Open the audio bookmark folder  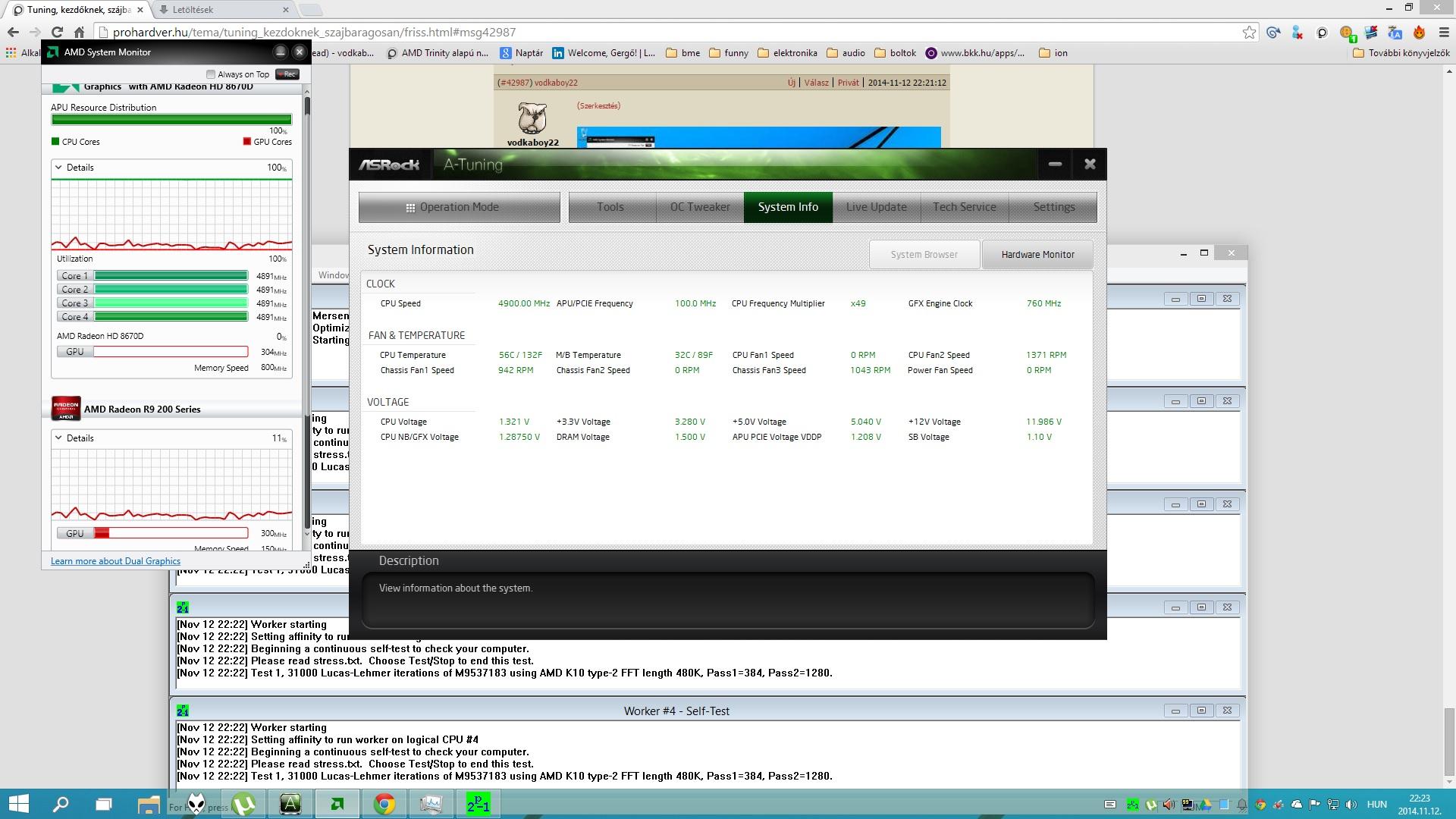[x=846, y=53]
